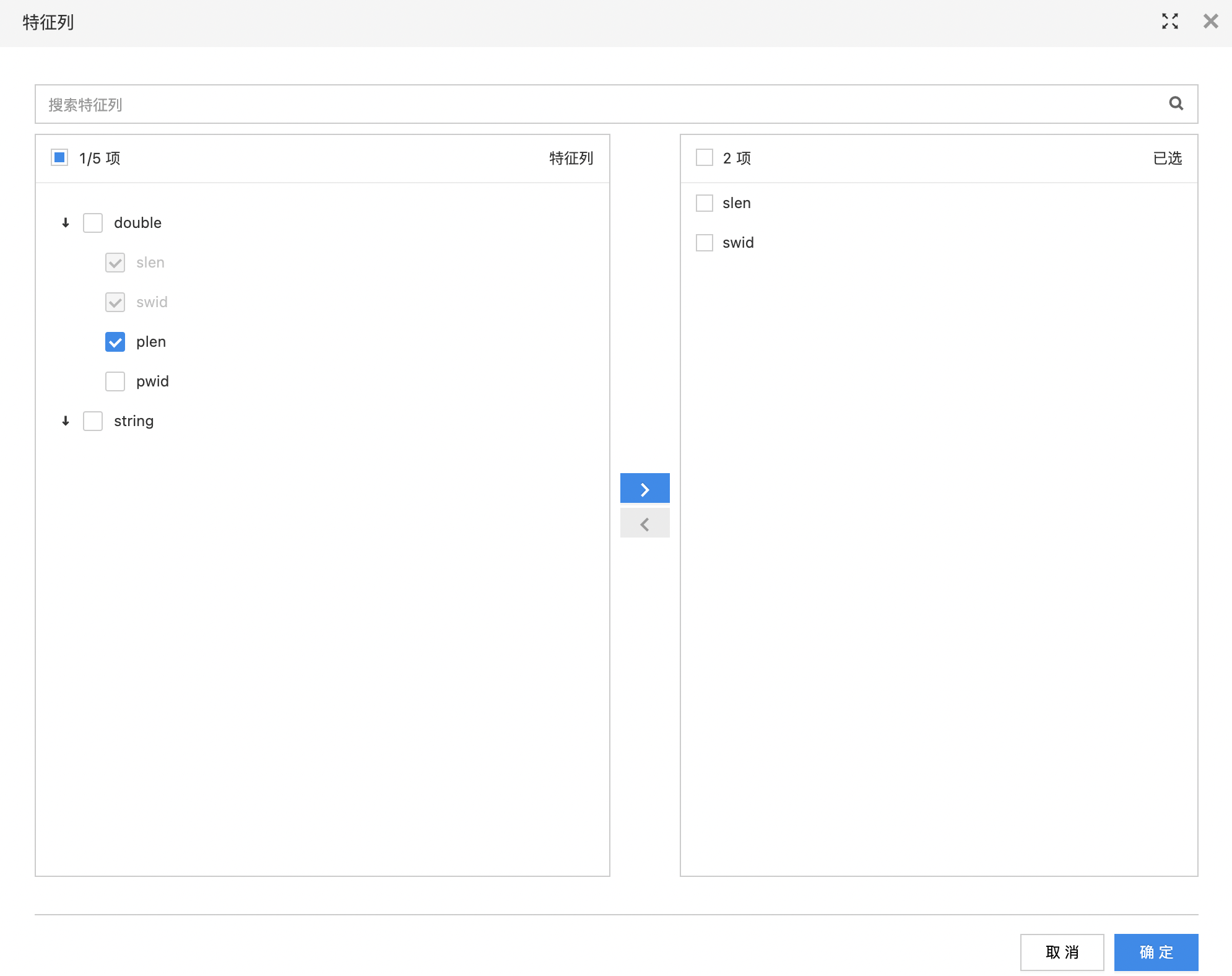Image resolution: width=1232 pixels, height=976 pixels.
Task: Select the pwid label in tree
Action: [x=152, y=381]
